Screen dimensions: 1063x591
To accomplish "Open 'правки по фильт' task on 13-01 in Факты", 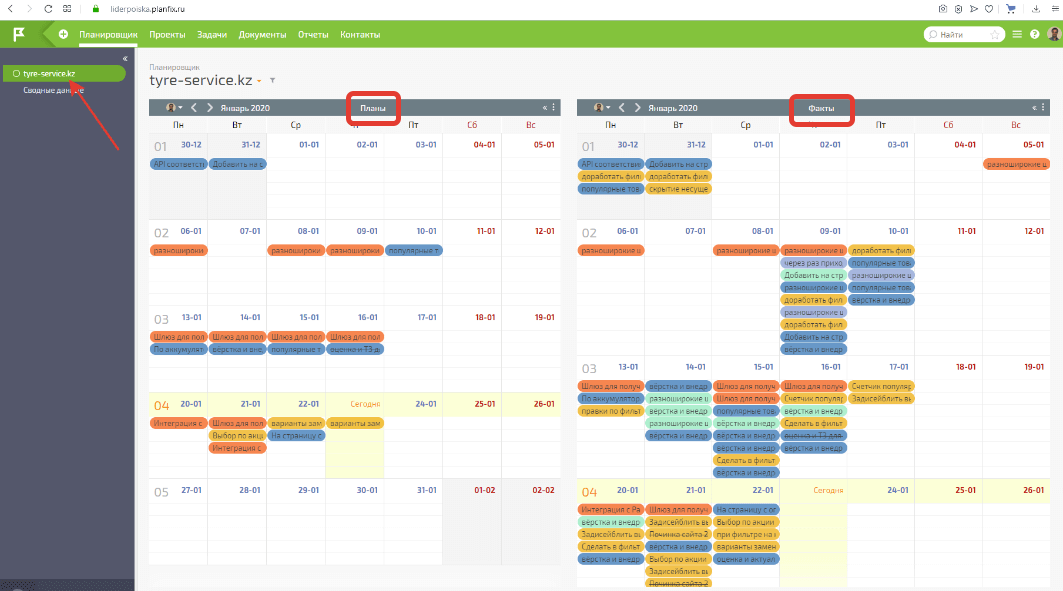I will [x=611, y=411].
